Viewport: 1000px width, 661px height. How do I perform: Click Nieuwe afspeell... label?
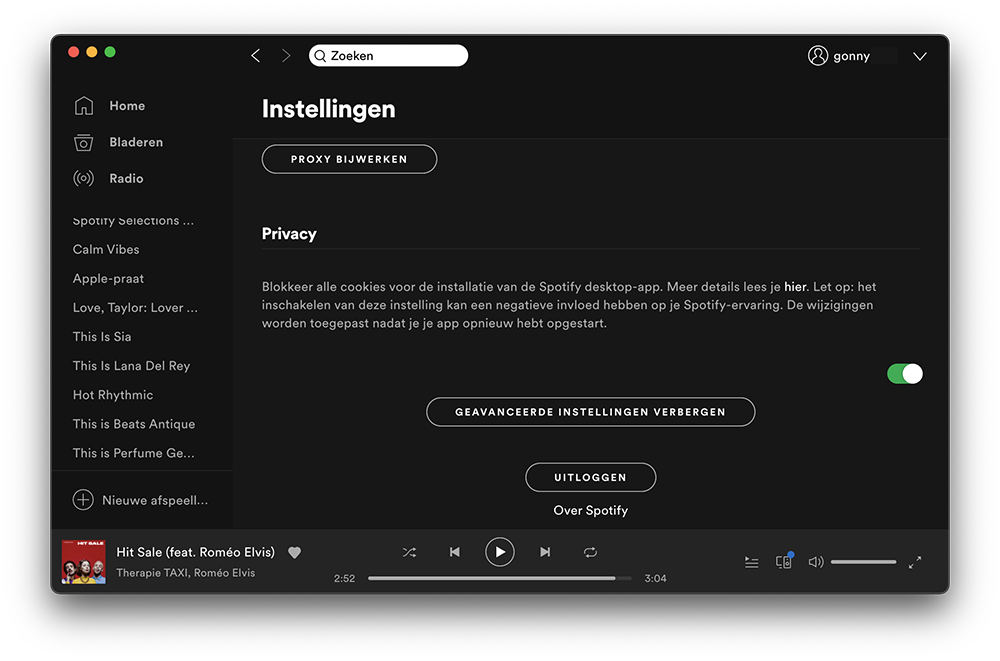tap(155, 500)
